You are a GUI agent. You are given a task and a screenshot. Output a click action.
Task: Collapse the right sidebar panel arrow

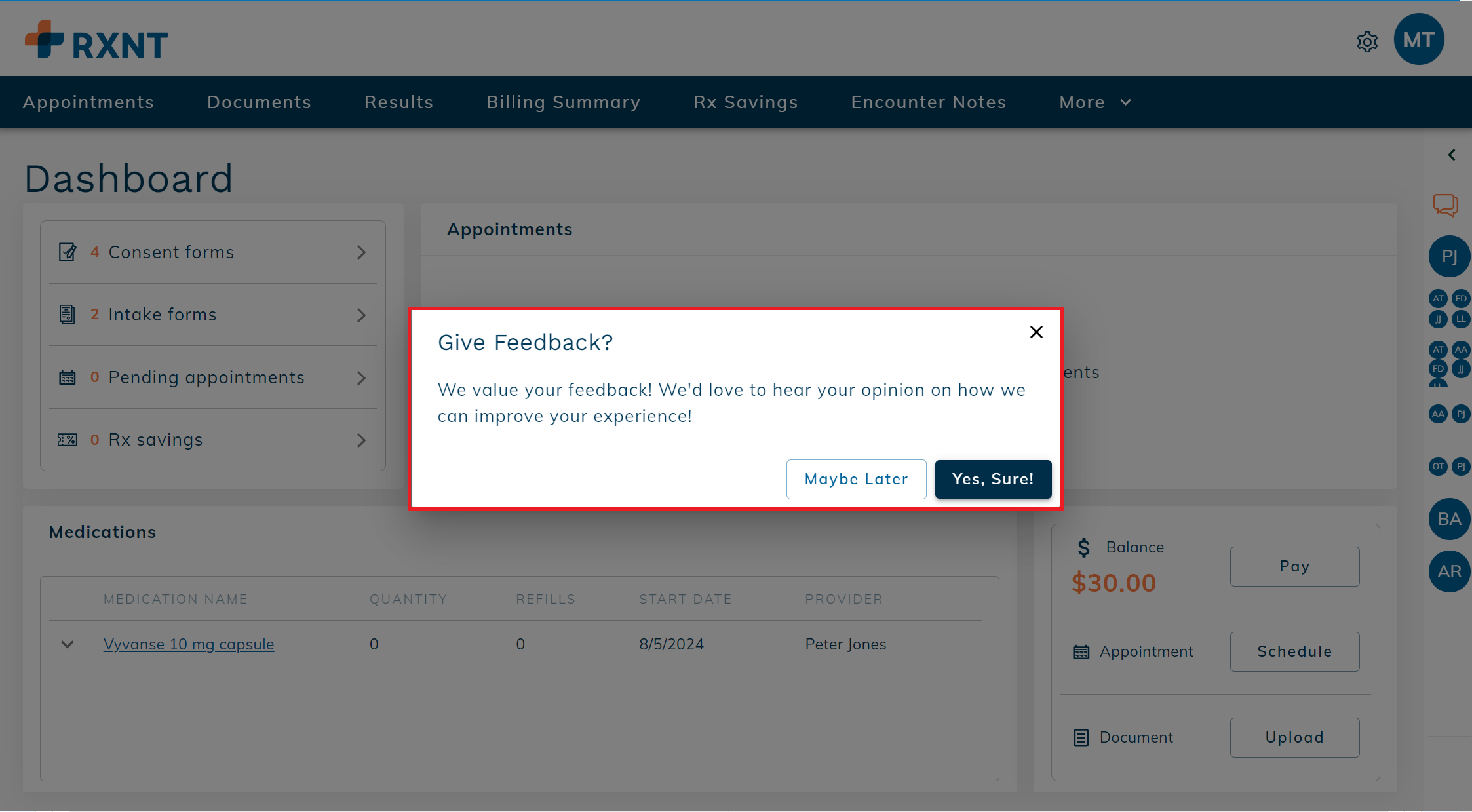click(1452, 155)
